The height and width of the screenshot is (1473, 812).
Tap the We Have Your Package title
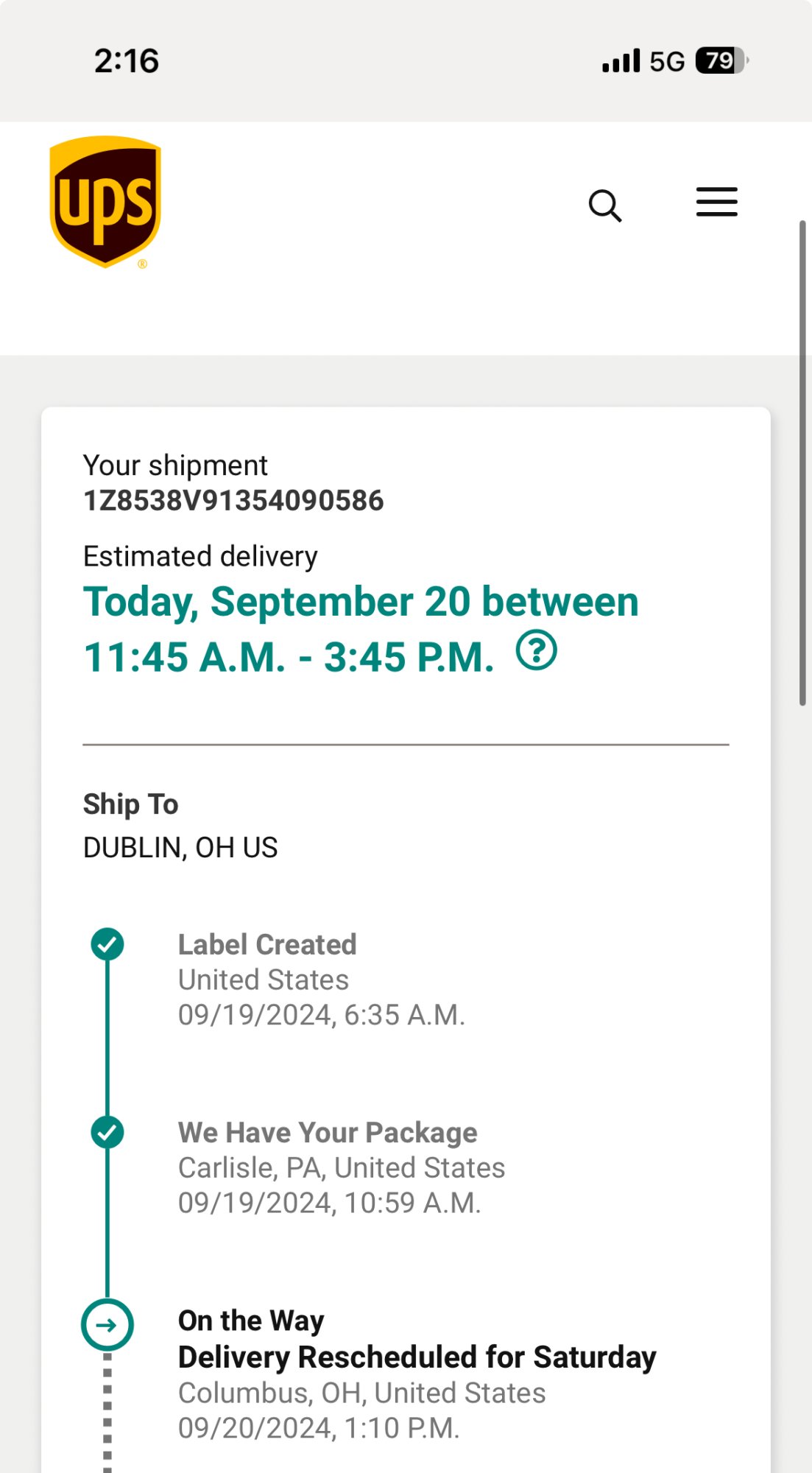coord(328,1132)
